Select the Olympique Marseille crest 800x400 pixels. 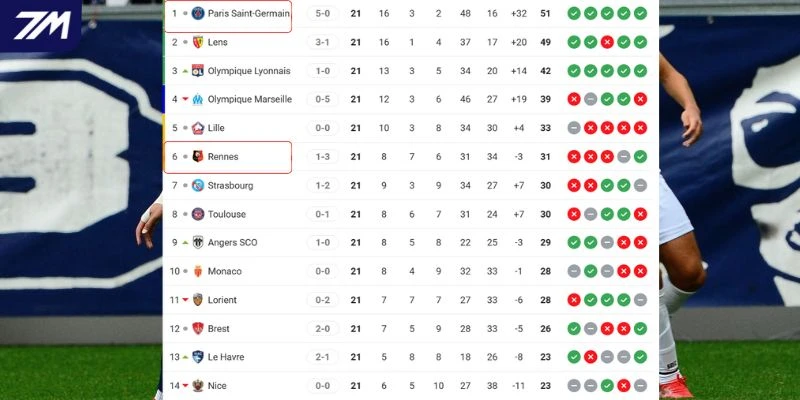(x=197, y=99)
